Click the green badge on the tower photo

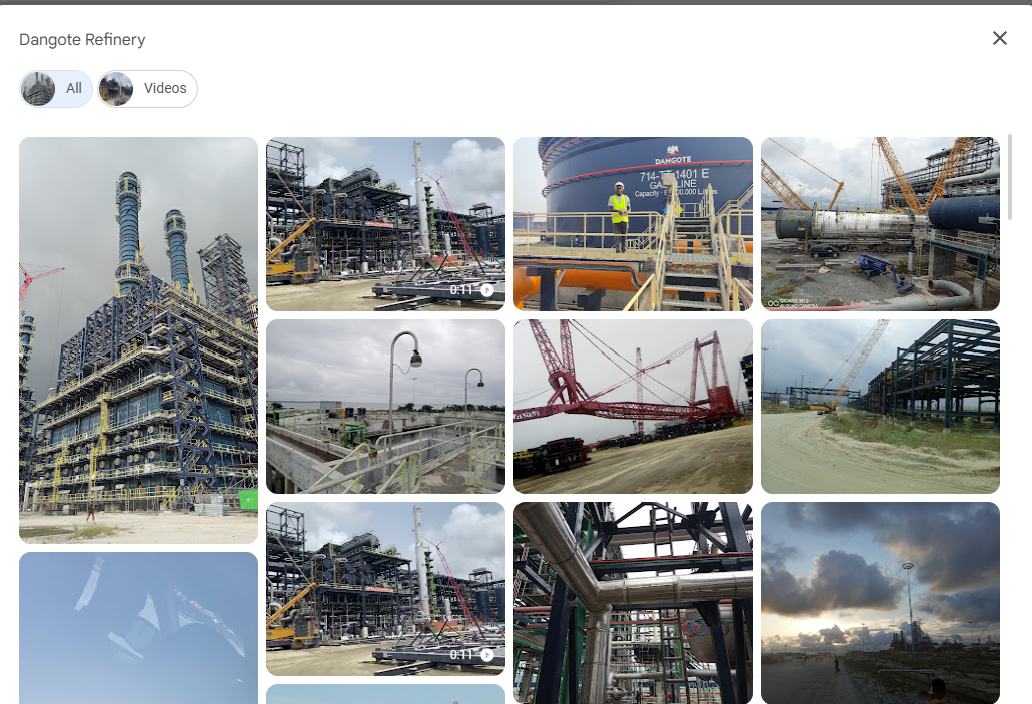click(x=250, y=500)
